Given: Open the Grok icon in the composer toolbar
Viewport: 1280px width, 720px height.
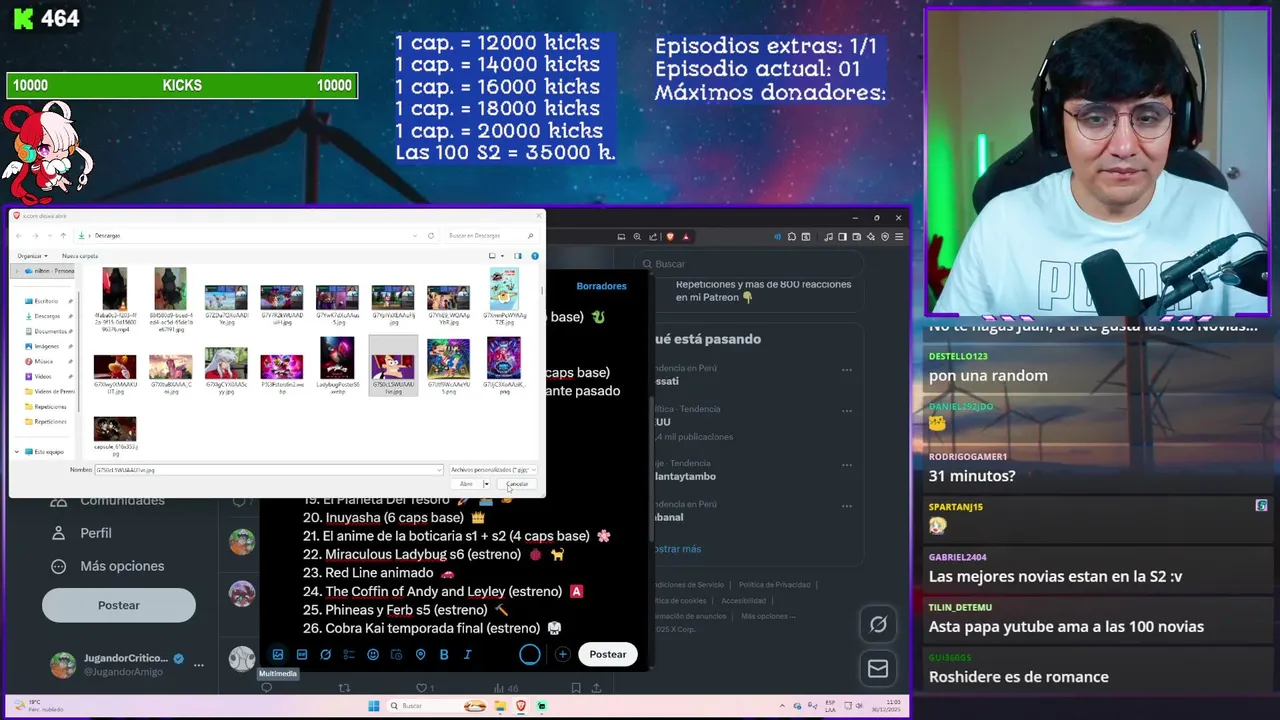Looking at the screenshot, I should tap(326, 655).
